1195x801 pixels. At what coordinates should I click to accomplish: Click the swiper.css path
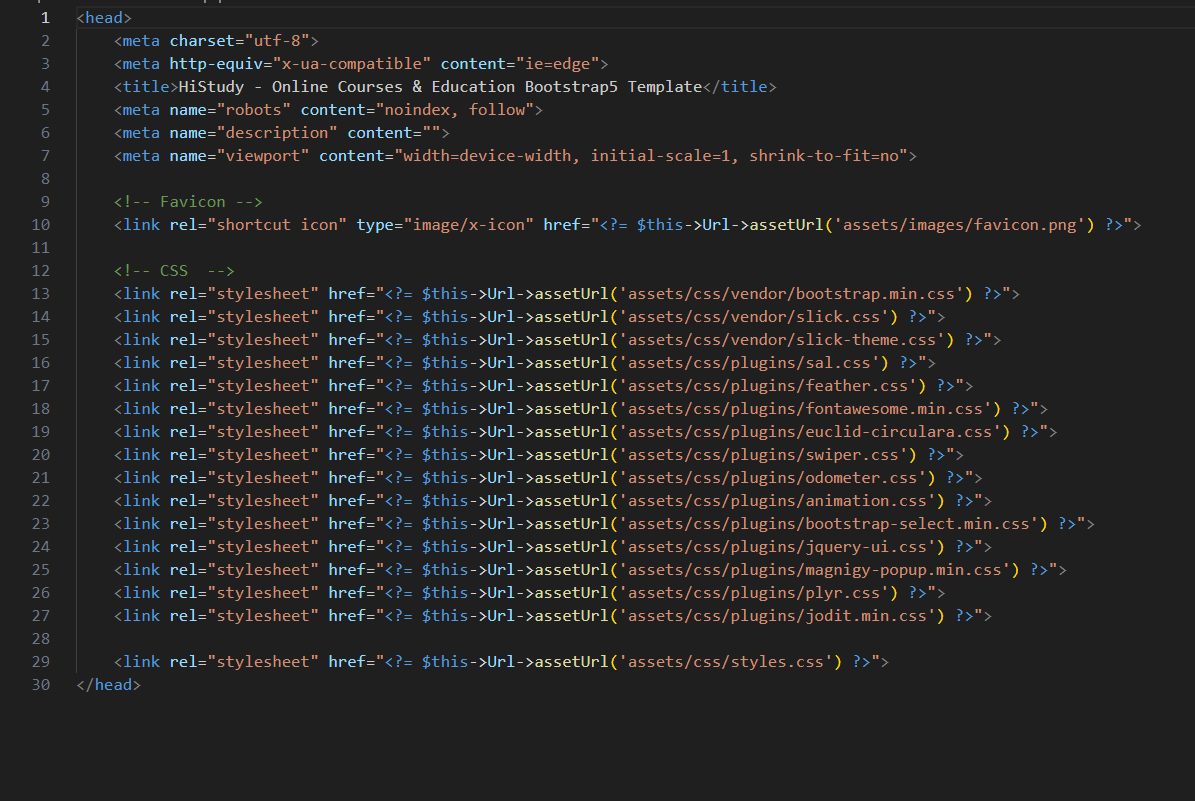[x=764, y=454]
